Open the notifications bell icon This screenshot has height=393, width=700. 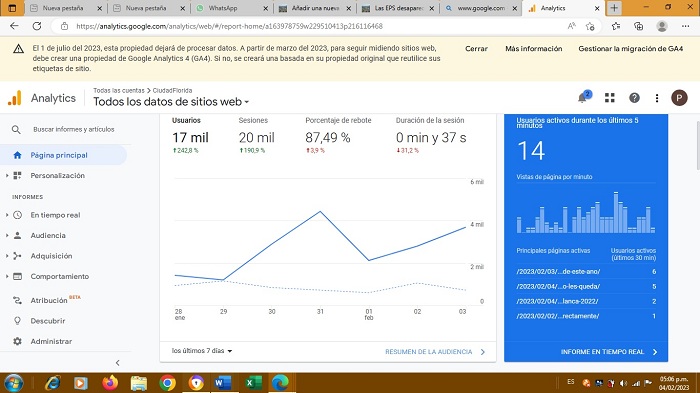[583, 97]
